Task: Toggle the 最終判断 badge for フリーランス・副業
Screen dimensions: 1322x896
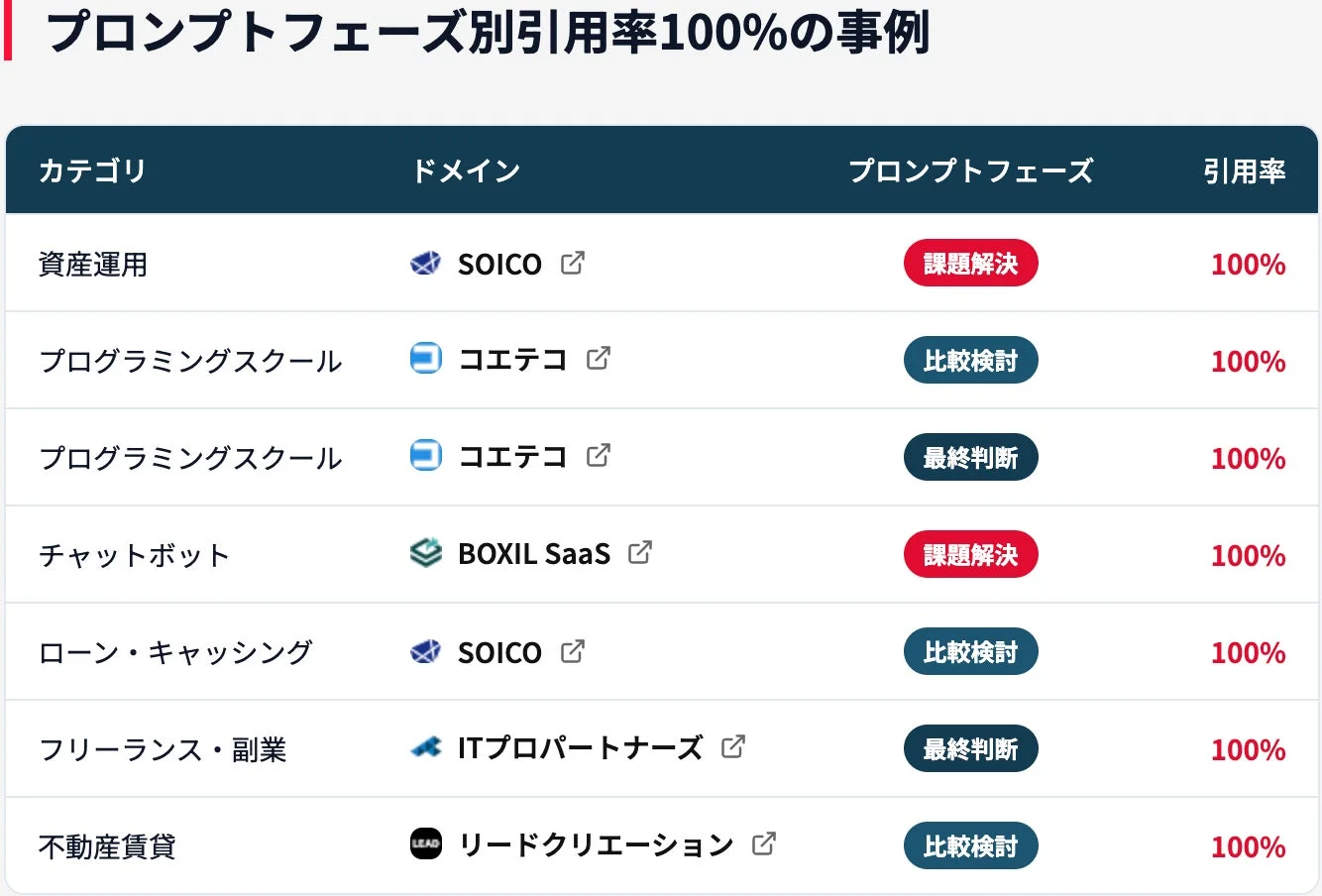Action: coord(970,749)
